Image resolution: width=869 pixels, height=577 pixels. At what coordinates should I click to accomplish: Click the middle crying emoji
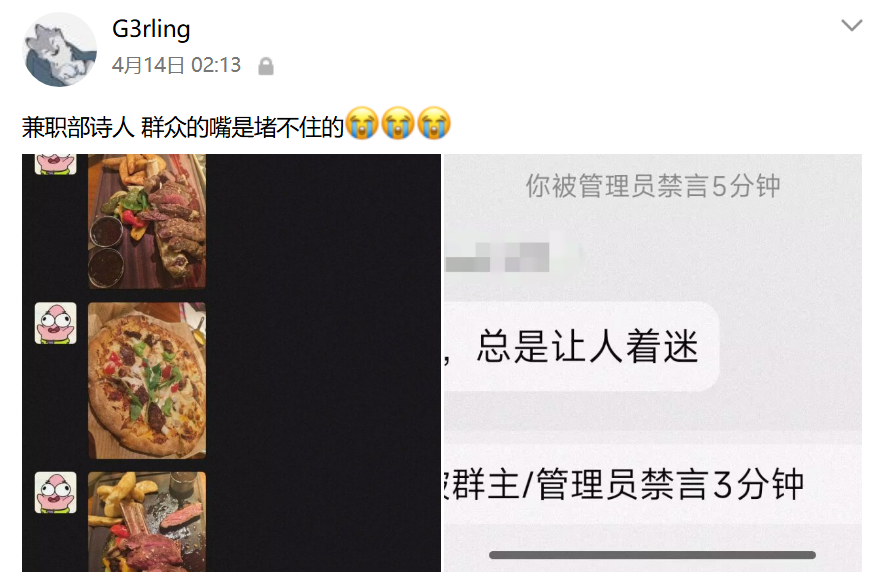point(397,122)
